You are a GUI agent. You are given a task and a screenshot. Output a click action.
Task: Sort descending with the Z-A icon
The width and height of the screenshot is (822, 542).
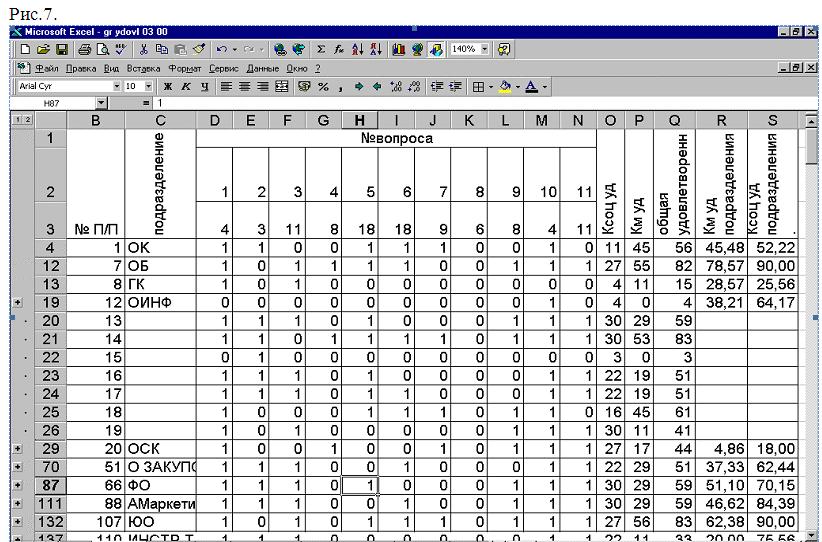pos(376,50)
